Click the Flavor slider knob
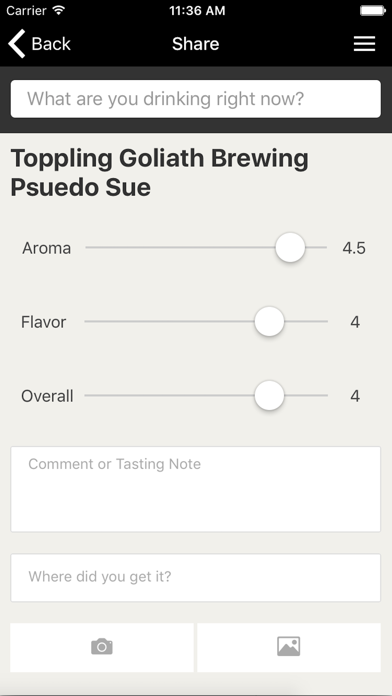 point(269,321)
